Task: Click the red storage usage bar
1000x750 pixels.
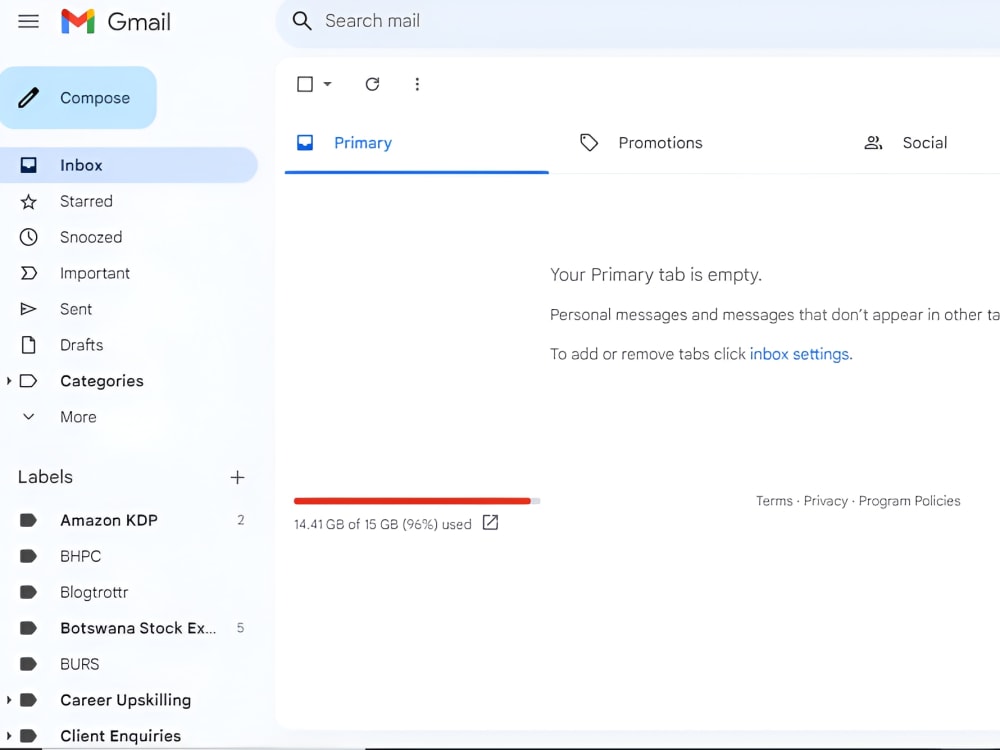Action: (412, 500)
